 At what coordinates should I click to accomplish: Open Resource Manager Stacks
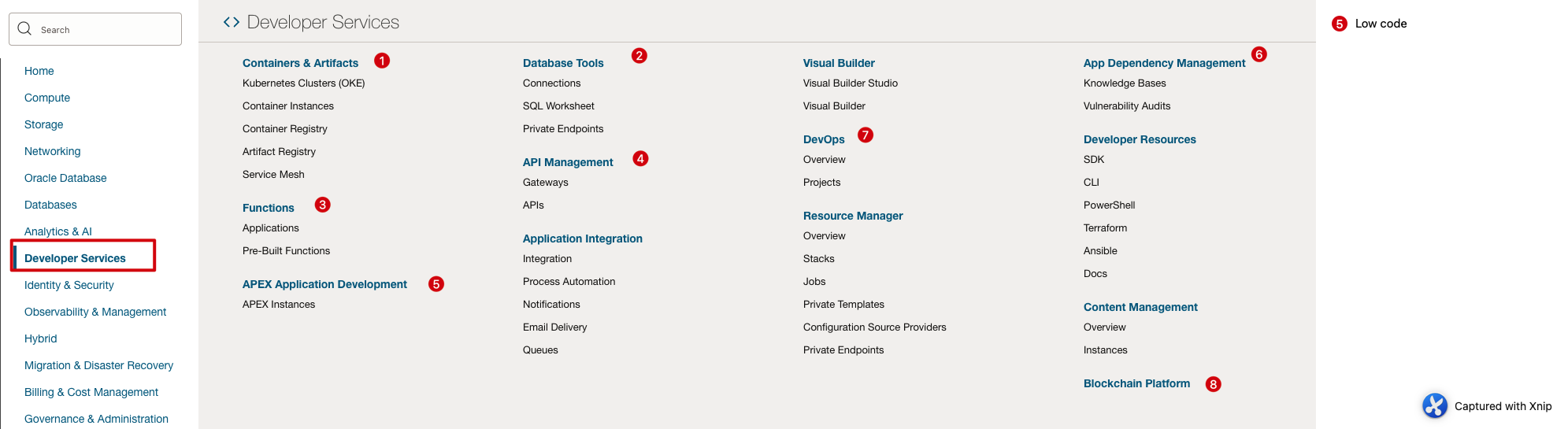coord(818,259)
